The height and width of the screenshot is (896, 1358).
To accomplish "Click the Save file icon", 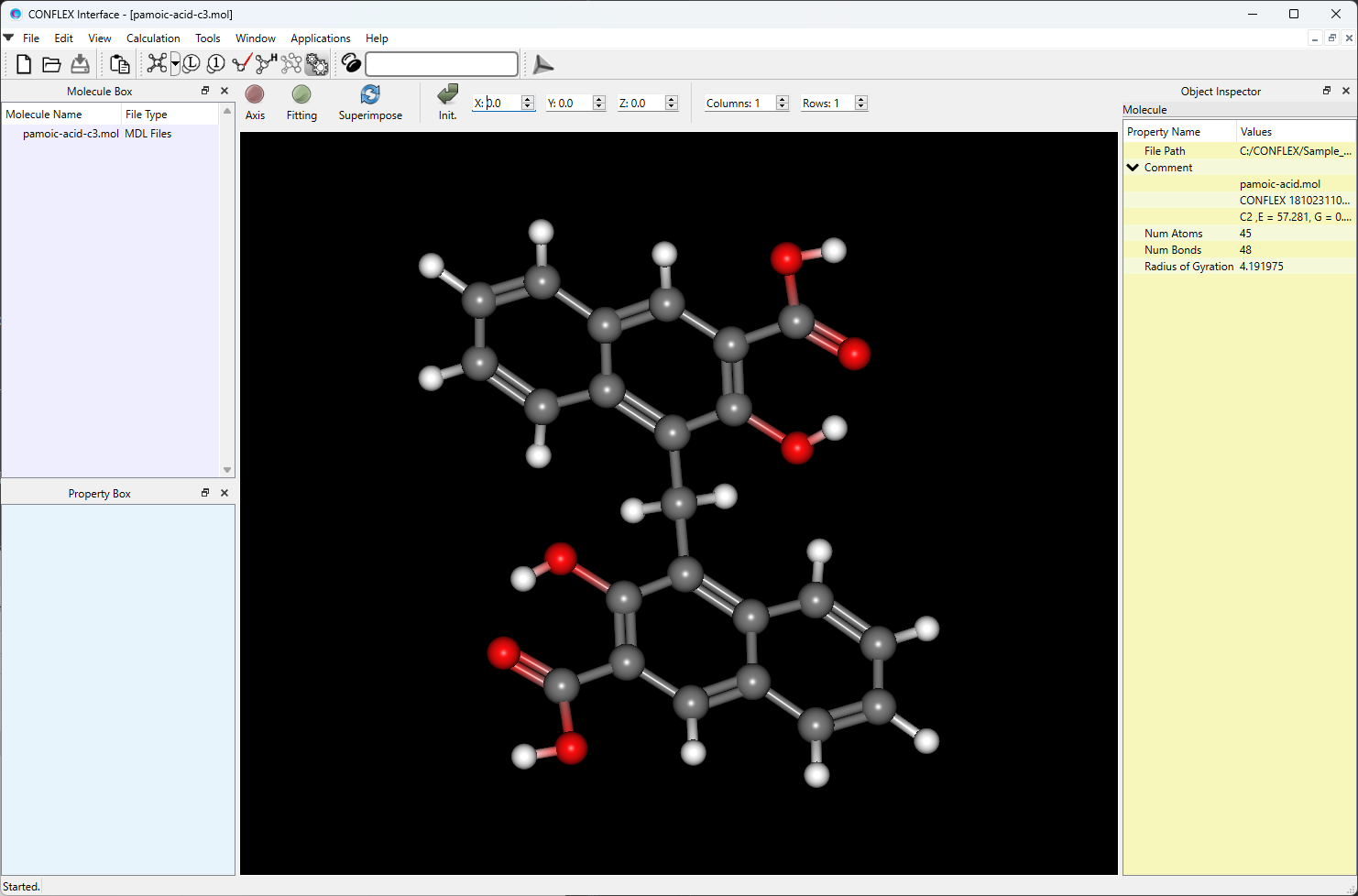I will click(x=81, y=64).
